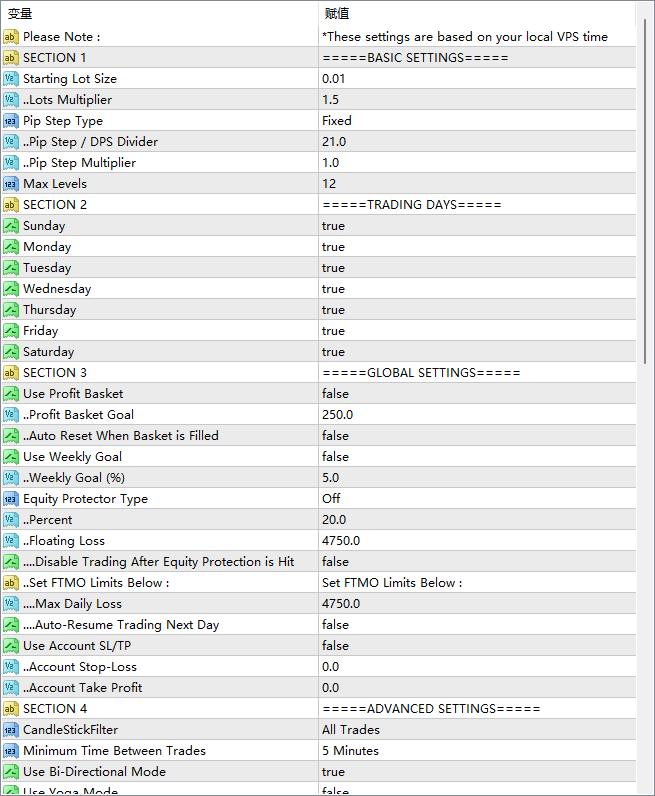Click the string icon beside Please Note
The height and width of the screenshot is (796, 655).
[x=11, y=37]
